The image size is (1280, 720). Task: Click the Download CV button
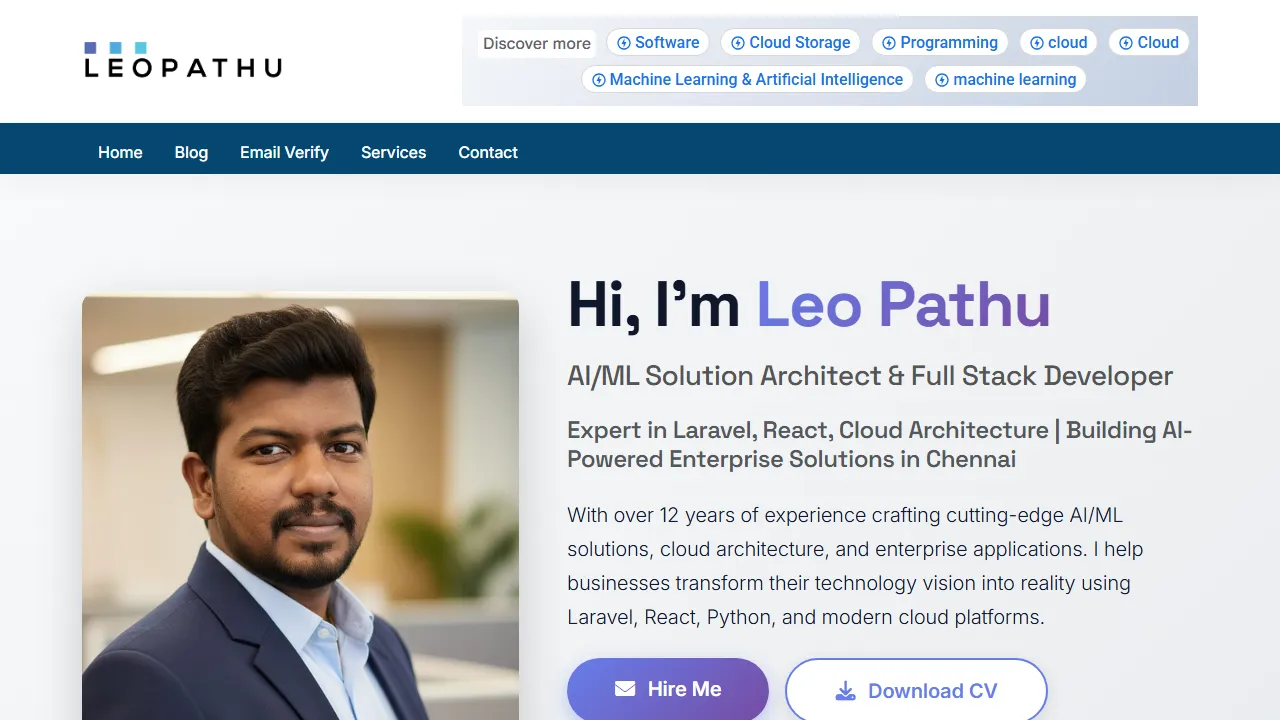tap(916, 691)
